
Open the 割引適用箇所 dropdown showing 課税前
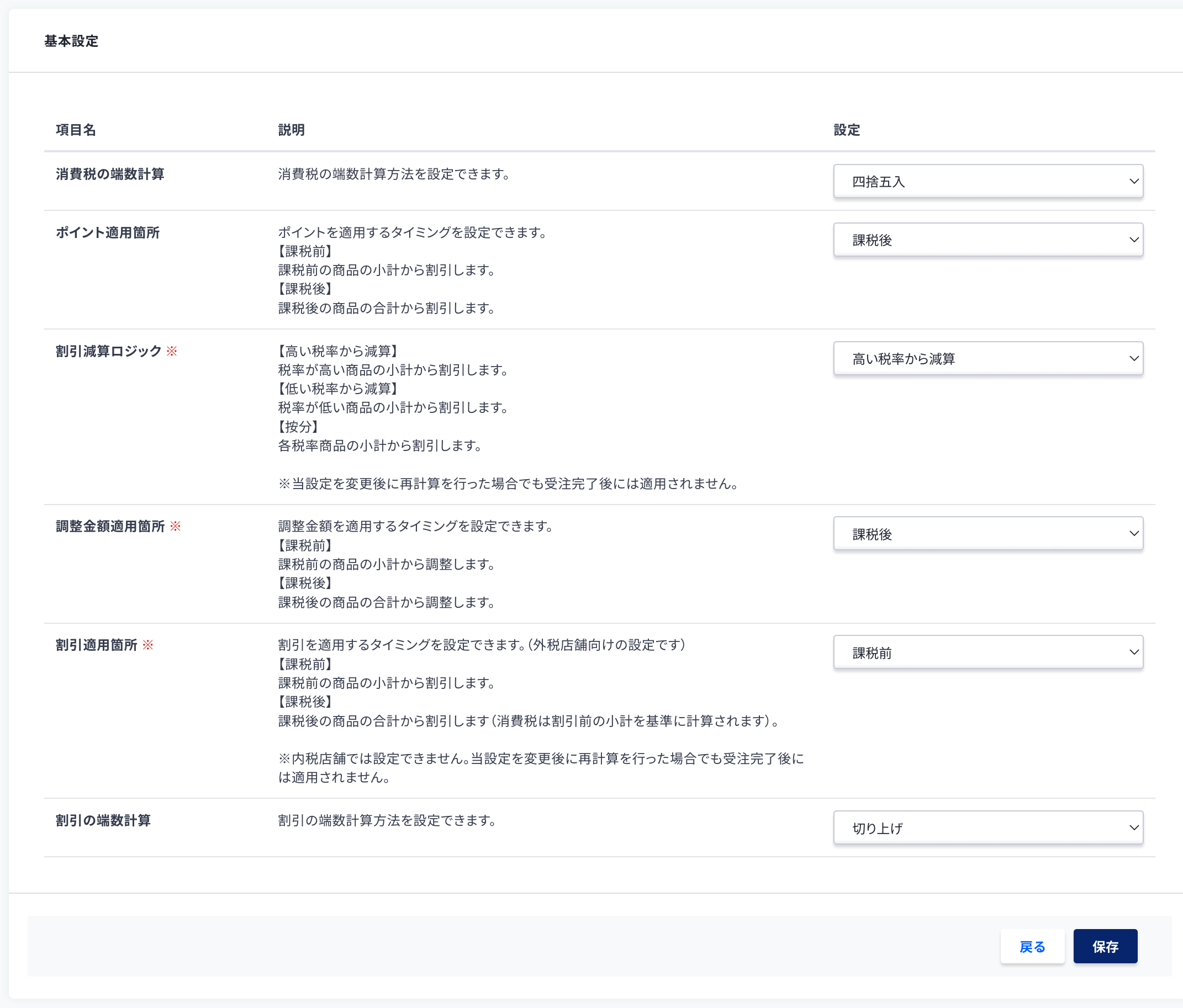tap(987, 652)
